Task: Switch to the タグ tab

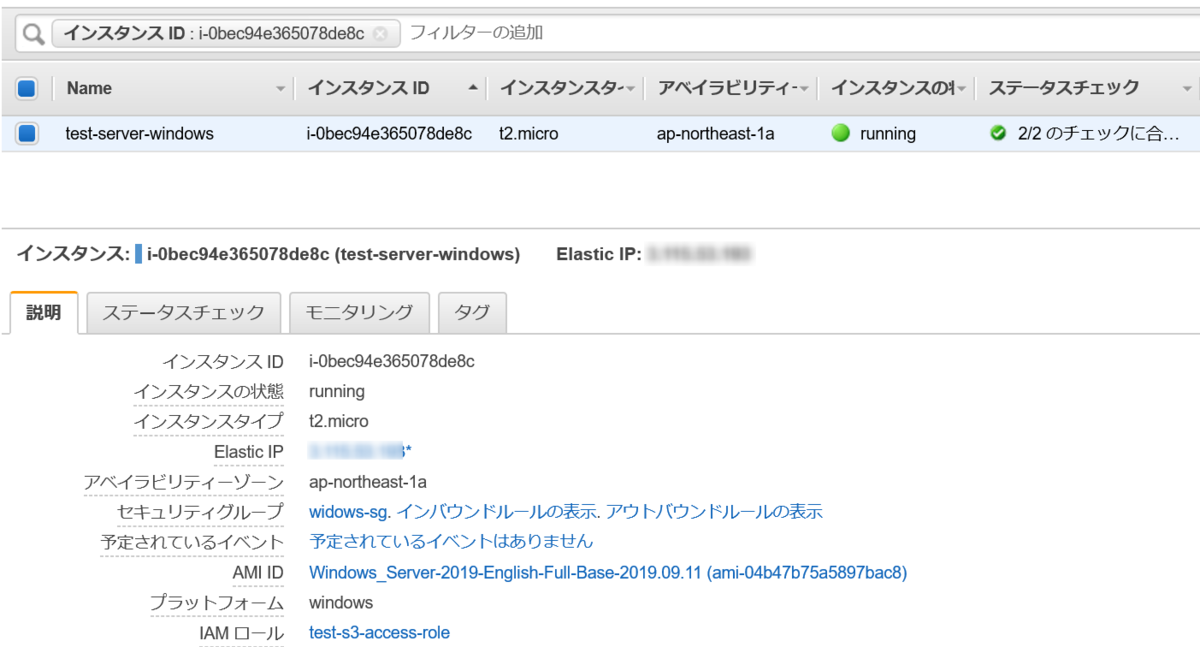Action: tap(472, 312)
